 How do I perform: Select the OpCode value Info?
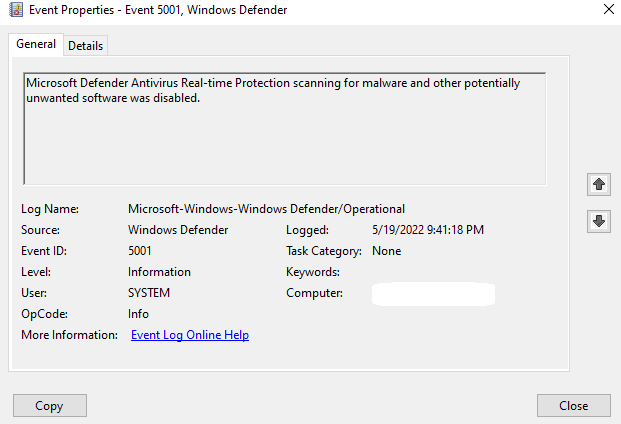pyautogui.click(x=138, y=314)
